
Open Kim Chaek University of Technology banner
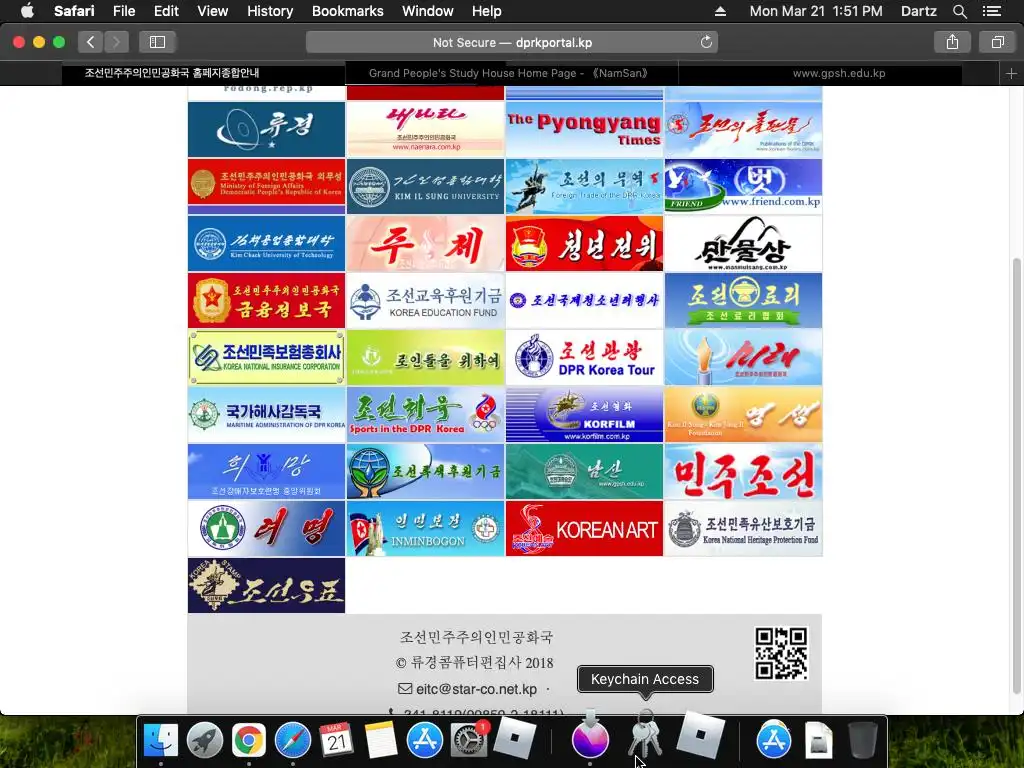point(266,244)
